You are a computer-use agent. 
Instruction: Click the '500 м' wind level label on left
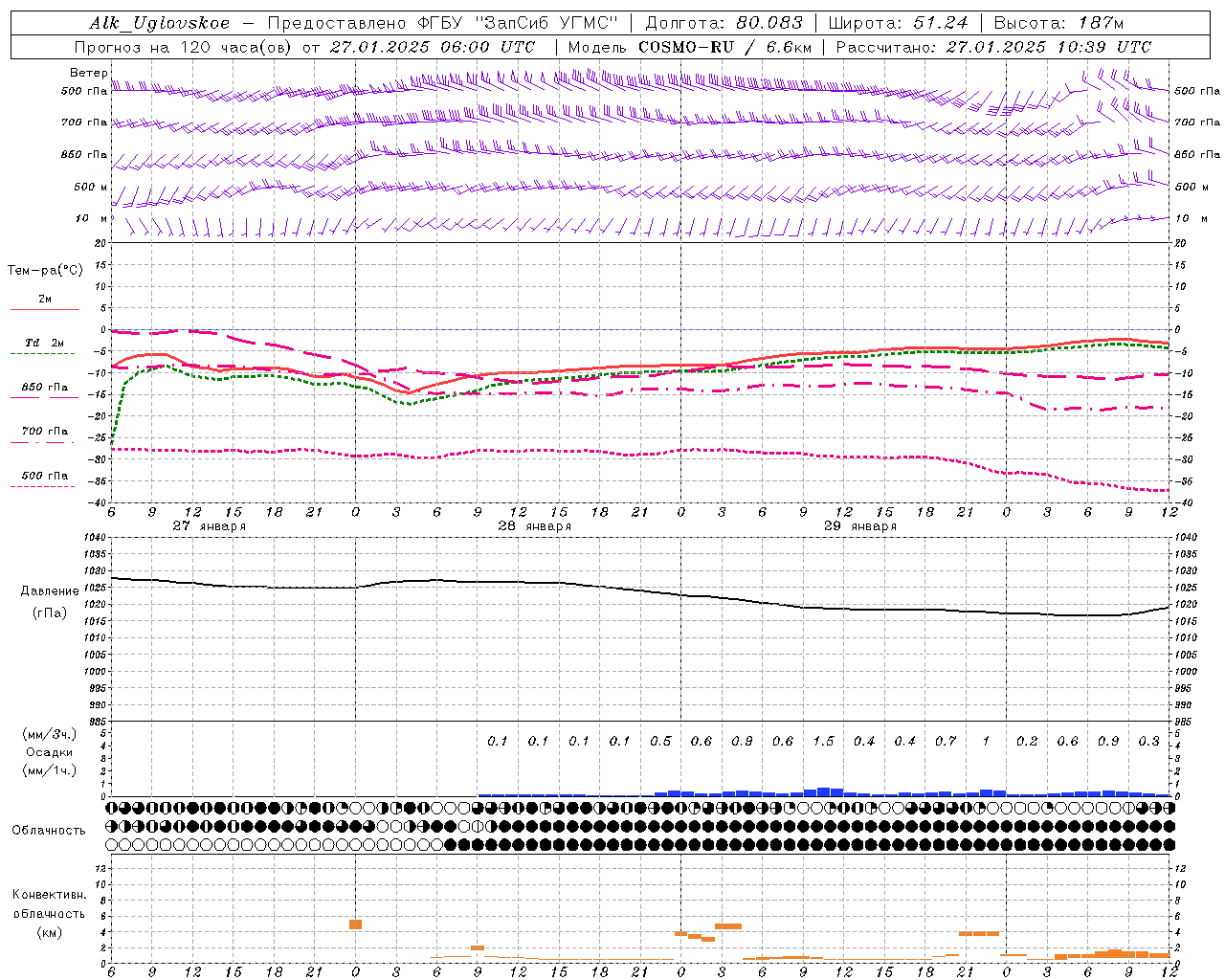(91, 188)
